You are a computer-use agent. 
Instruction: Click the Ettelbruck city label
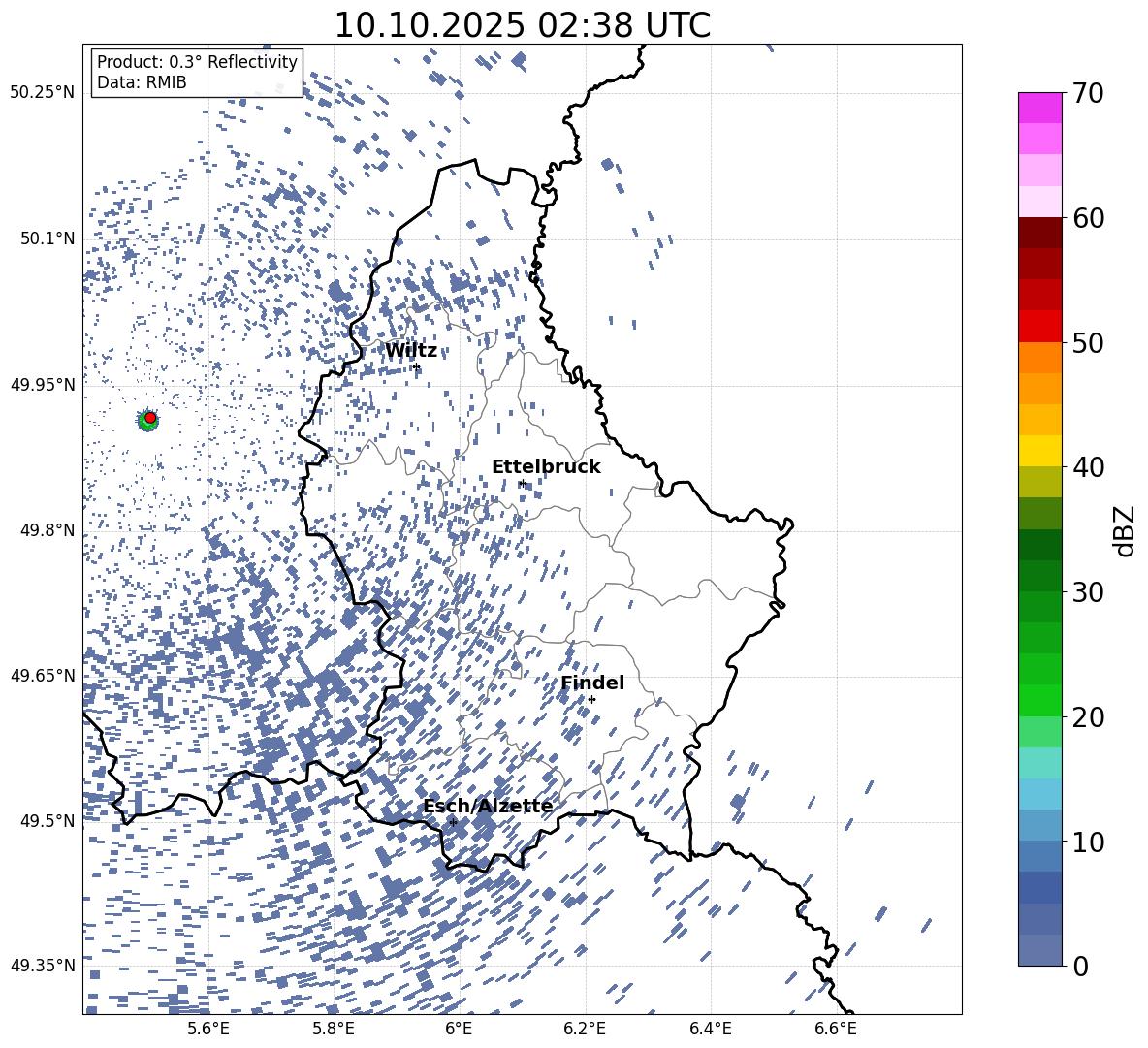point(546,467)
